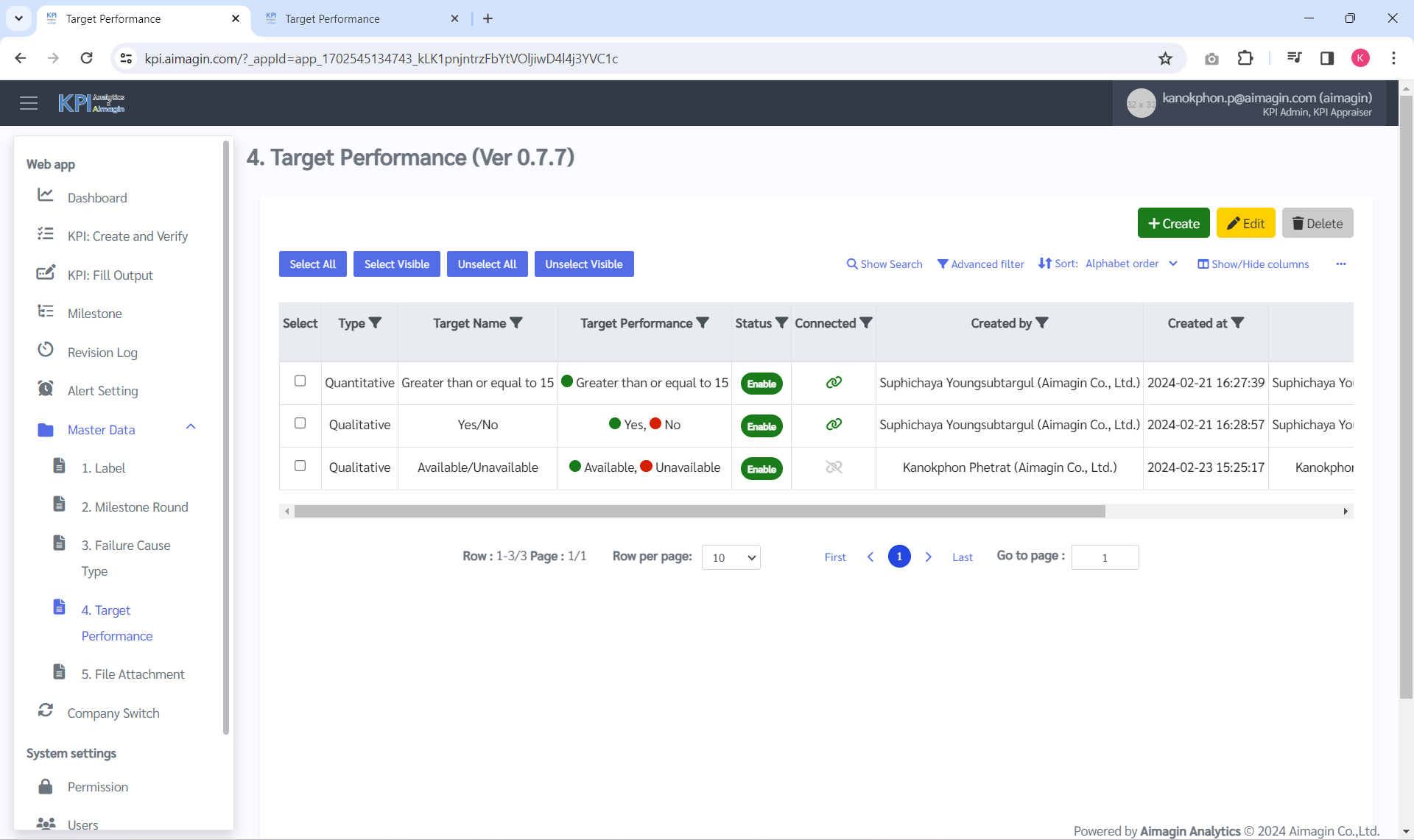The width and height of the screenshot is (1414, 840).
Task: Click the Go to page input field
Action: (1105, 557)
